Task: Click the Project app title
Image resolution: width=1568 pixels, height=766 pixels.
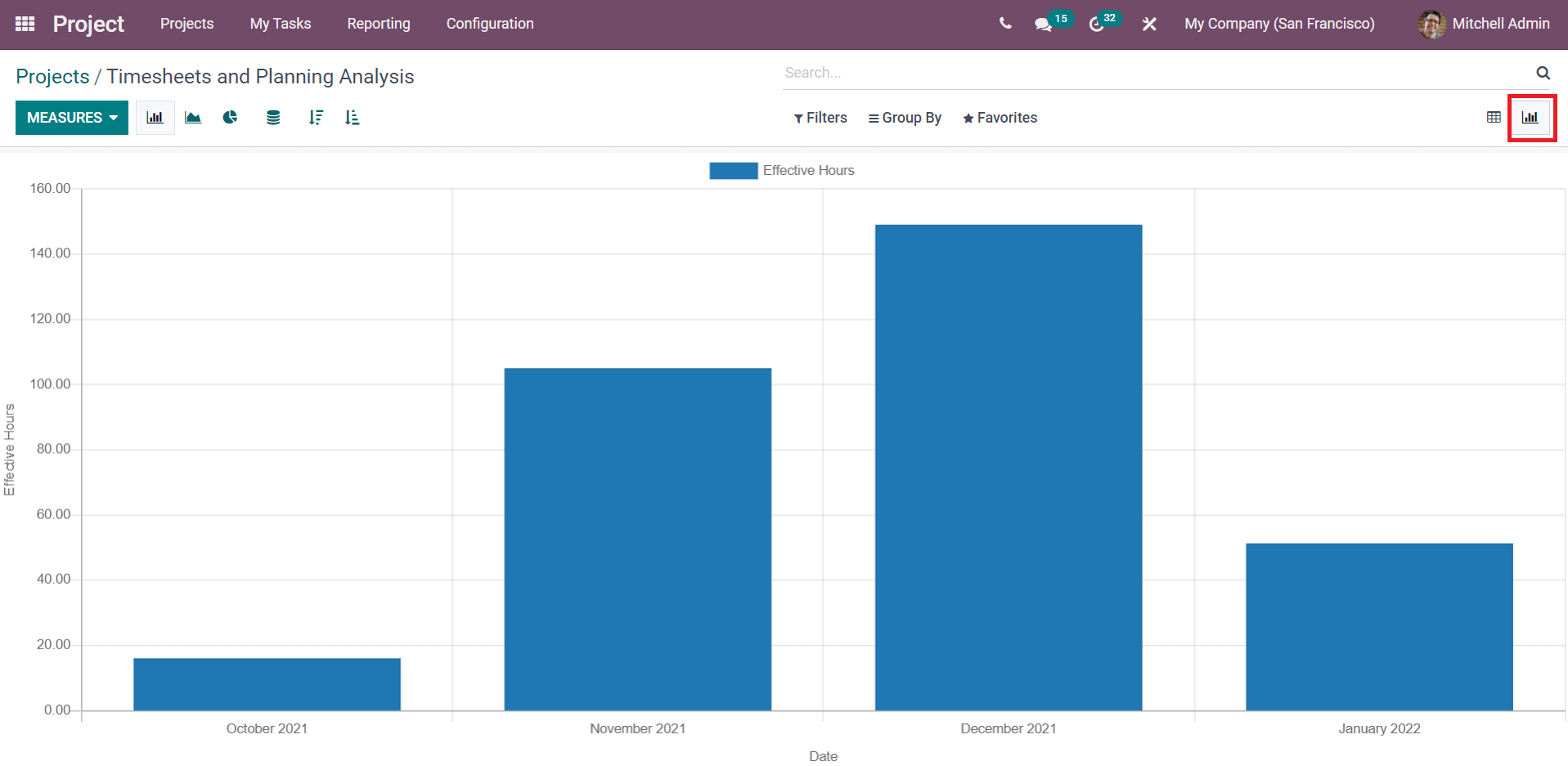Action: [x=88, y=24]
